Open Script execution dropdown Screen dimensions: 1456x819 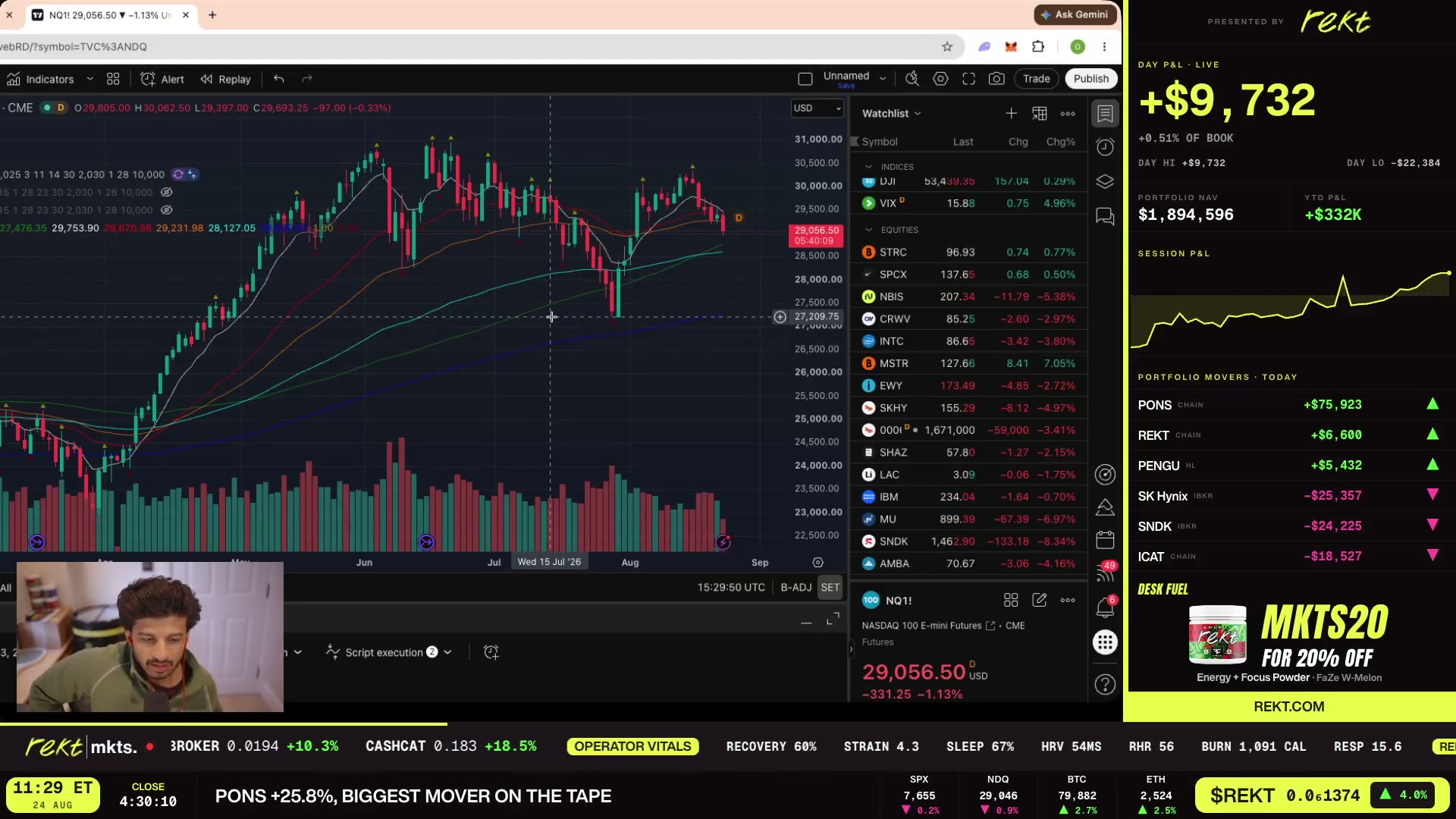(x=389, y=652)
